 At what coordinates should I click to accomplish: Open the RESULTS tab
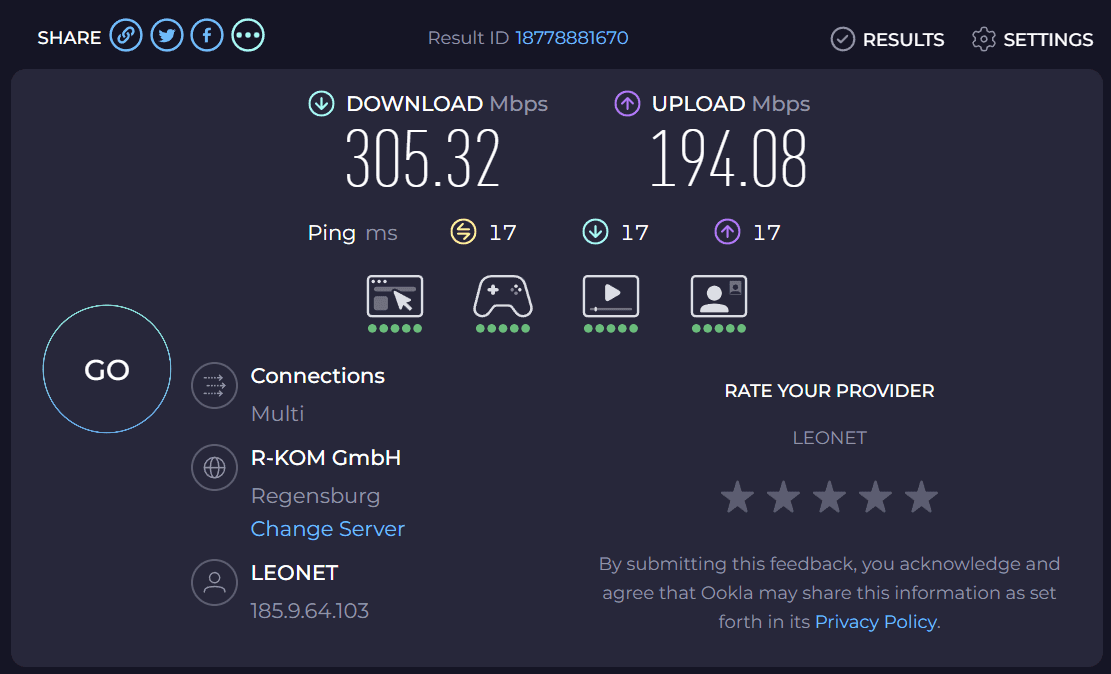click(888, 39)
